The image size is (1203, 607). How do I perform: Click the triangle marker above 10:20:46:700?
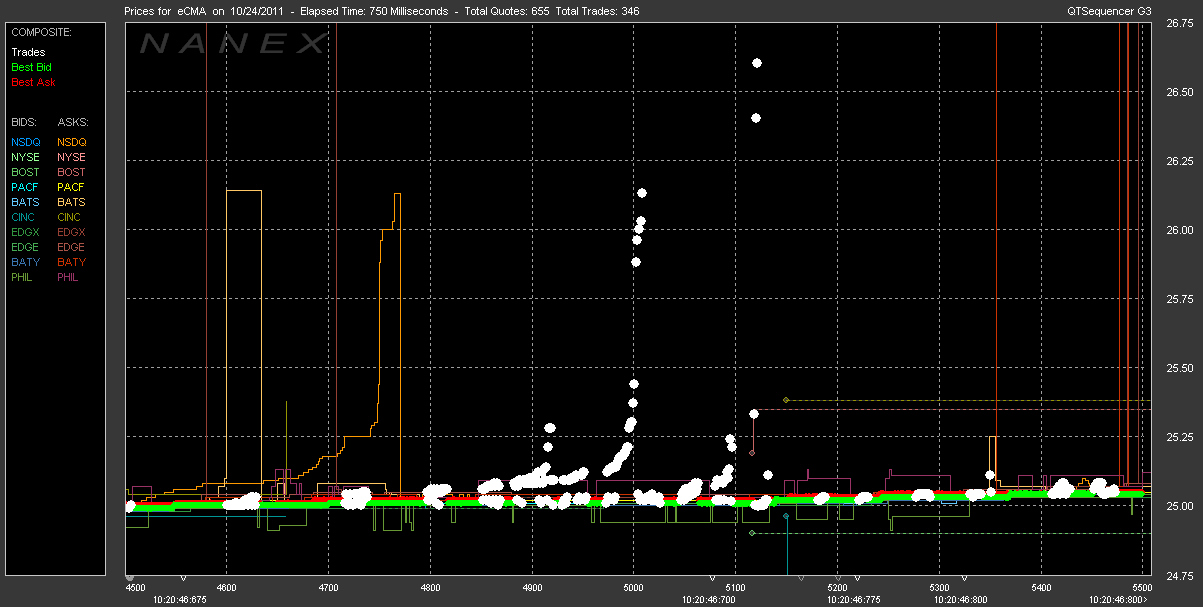click(x=711, y=578)
